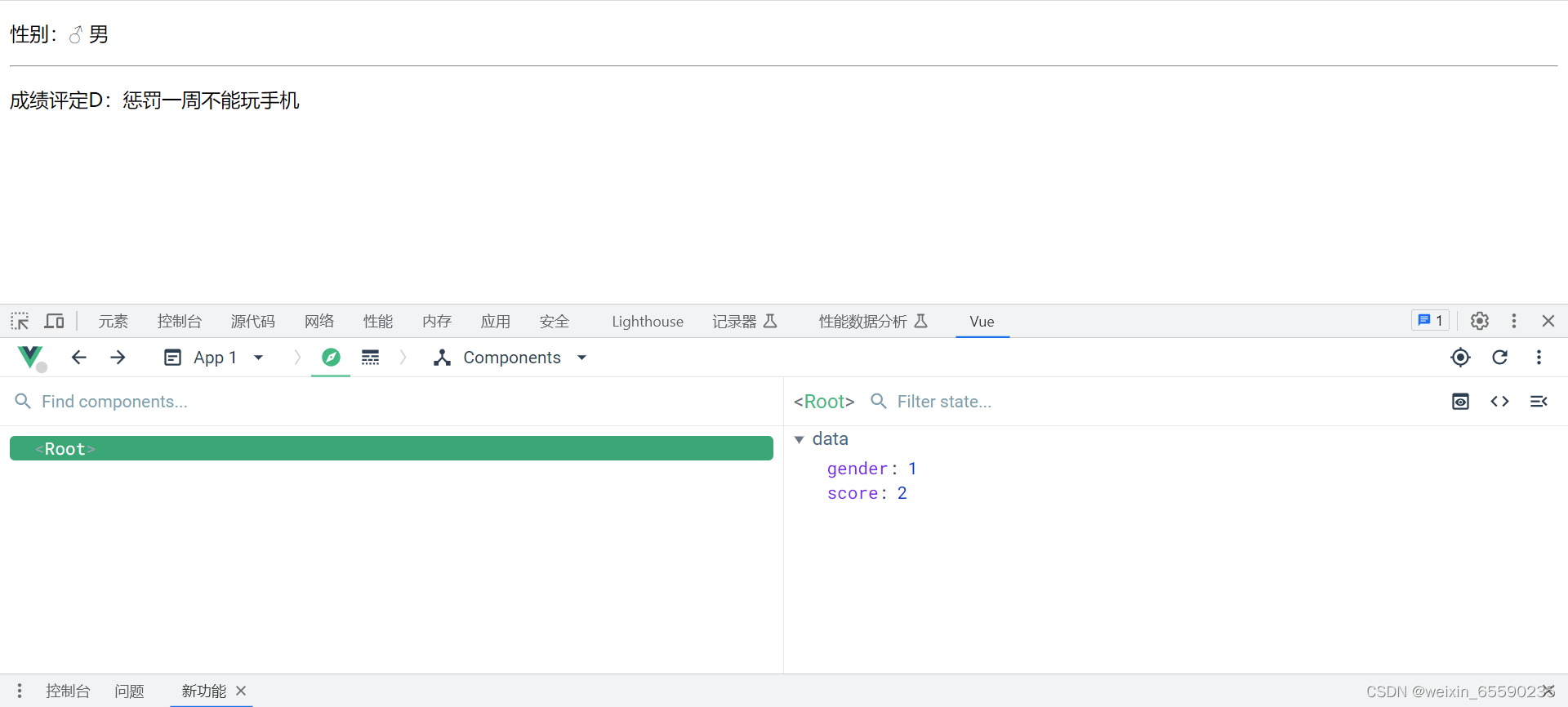
Task: Select the Vue devtools tab
Action: pyautogui.click(x=982, y=321)
